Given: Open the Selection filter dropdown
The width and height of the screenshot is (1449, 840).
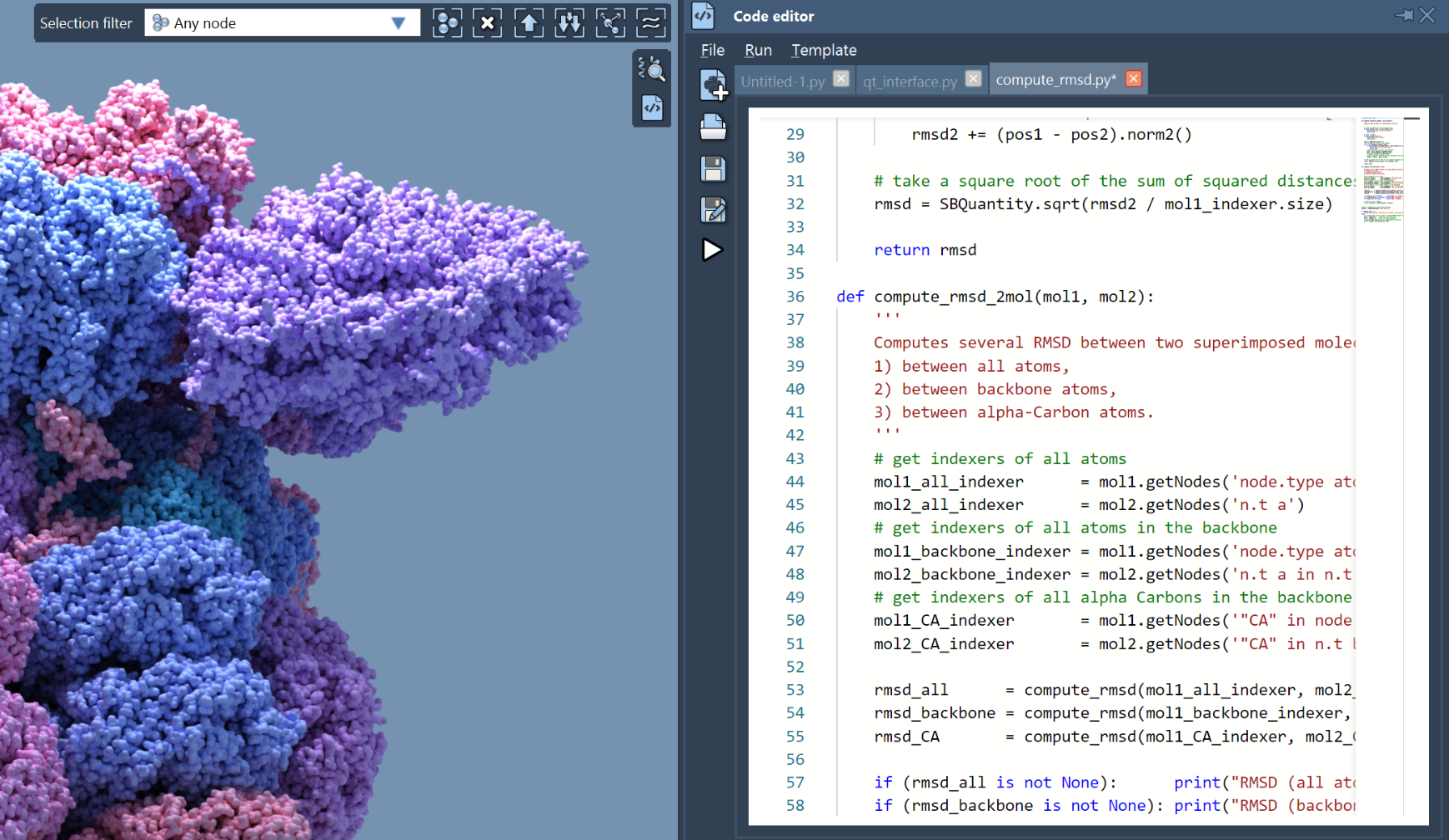Looking at the screenshot, I should click(x=398, y=23).
